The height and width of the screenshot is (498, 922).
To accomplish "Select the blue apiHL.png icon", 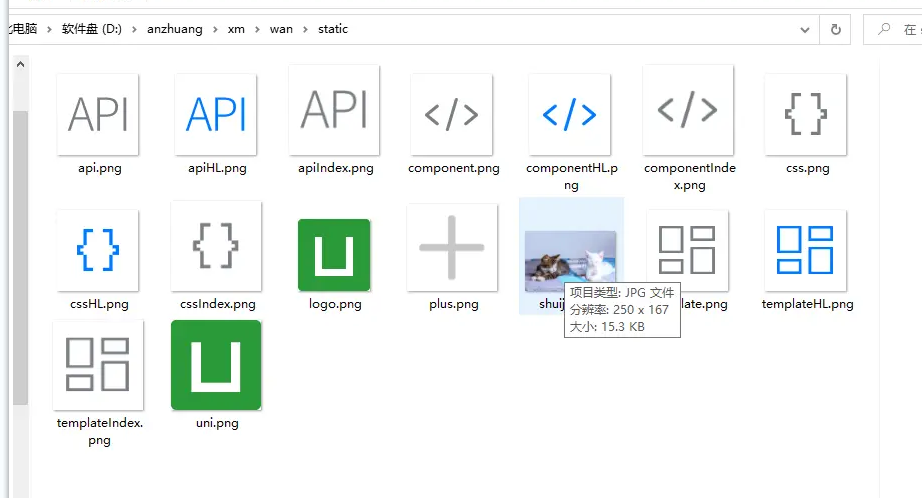I will (x=216, y=114).
